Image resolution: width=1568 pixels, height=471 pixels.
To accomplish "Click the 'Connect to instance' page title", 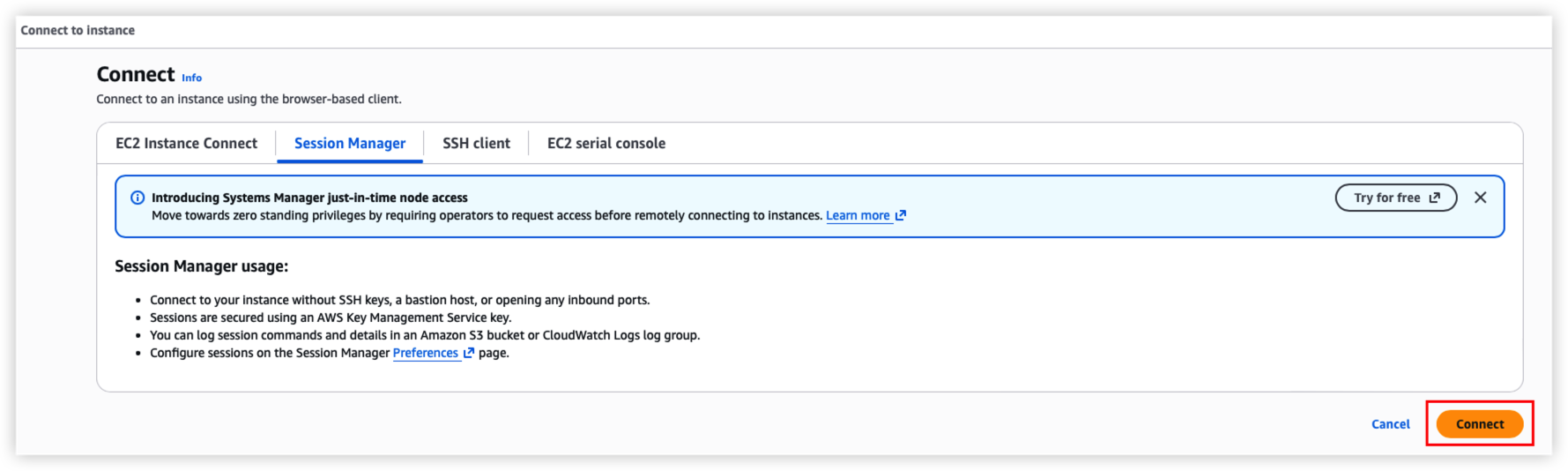I will 78,30.
